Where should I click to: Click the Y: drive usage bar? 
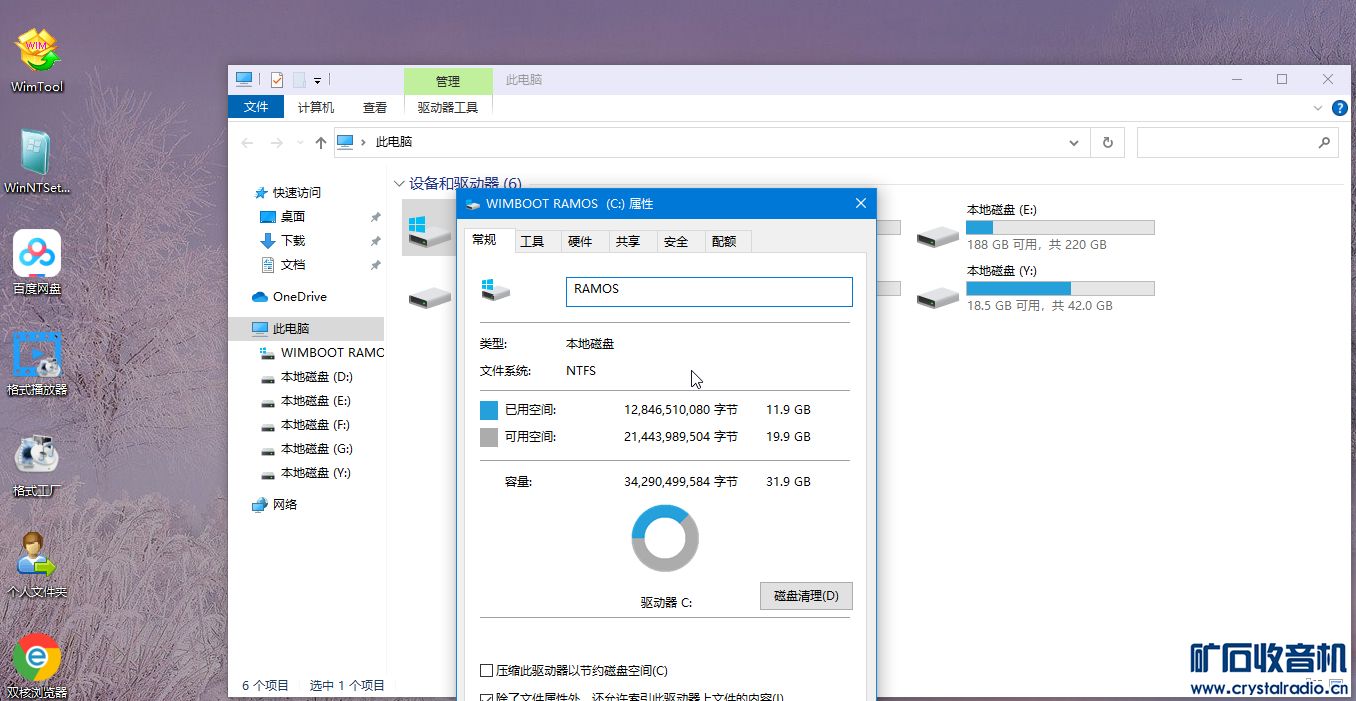1060,289
